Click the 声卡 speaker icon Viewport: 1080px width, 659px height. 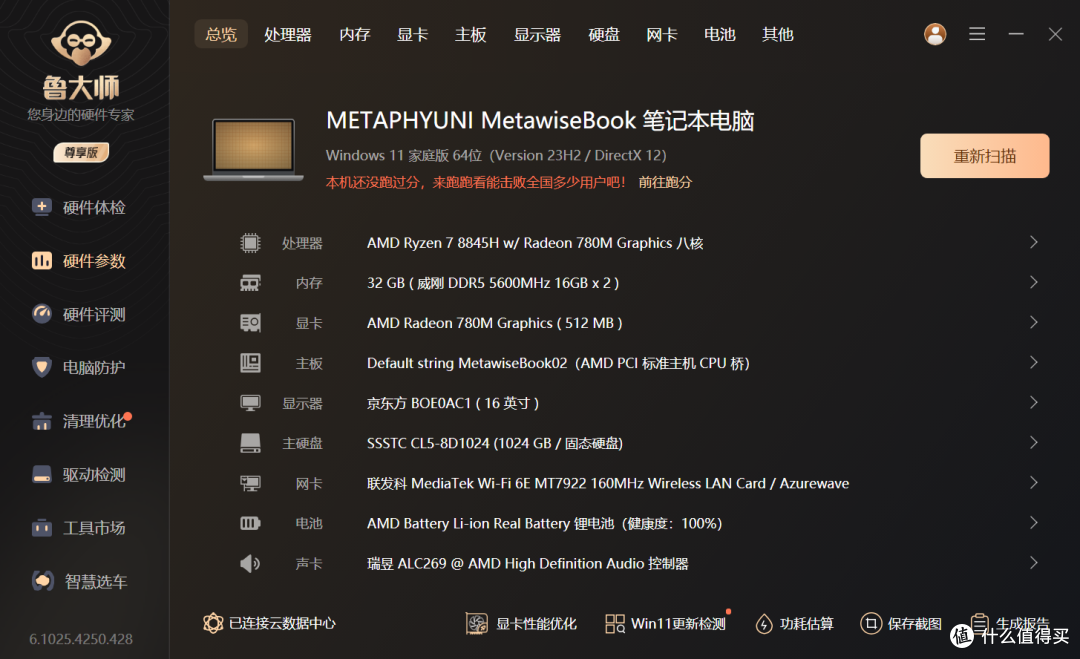(250, 563)
